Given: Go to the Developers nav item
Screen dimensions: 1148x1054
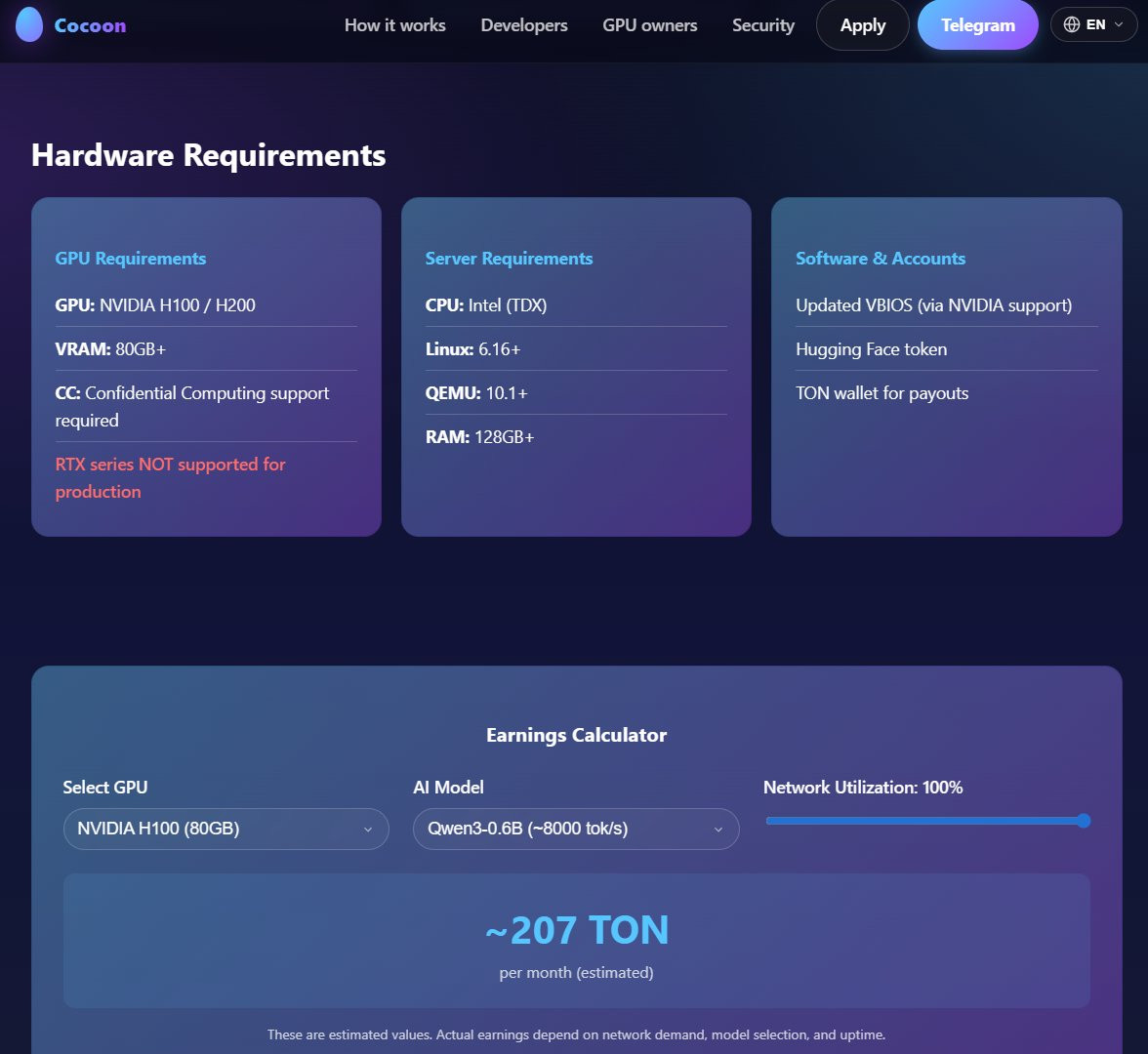Looking at the screenshot, I should coord(524,25).
